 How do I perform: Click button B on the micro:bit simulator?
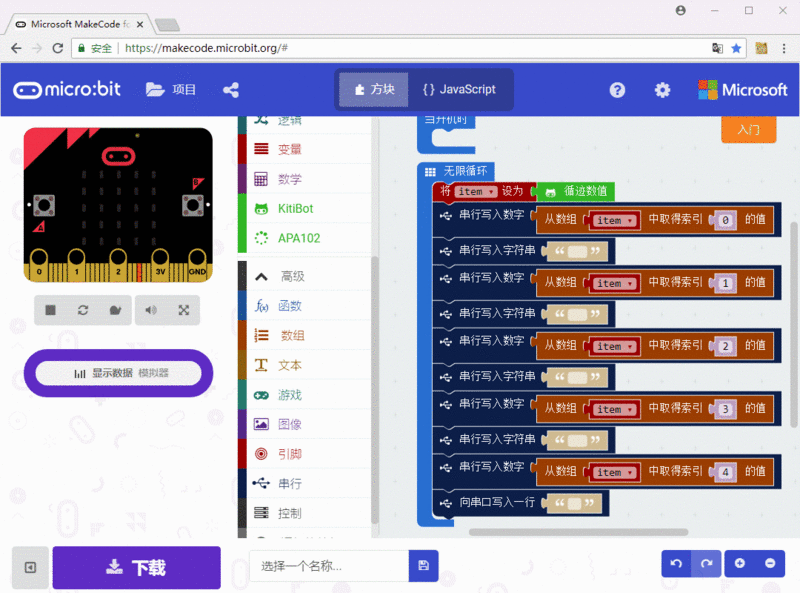point(193,205)
